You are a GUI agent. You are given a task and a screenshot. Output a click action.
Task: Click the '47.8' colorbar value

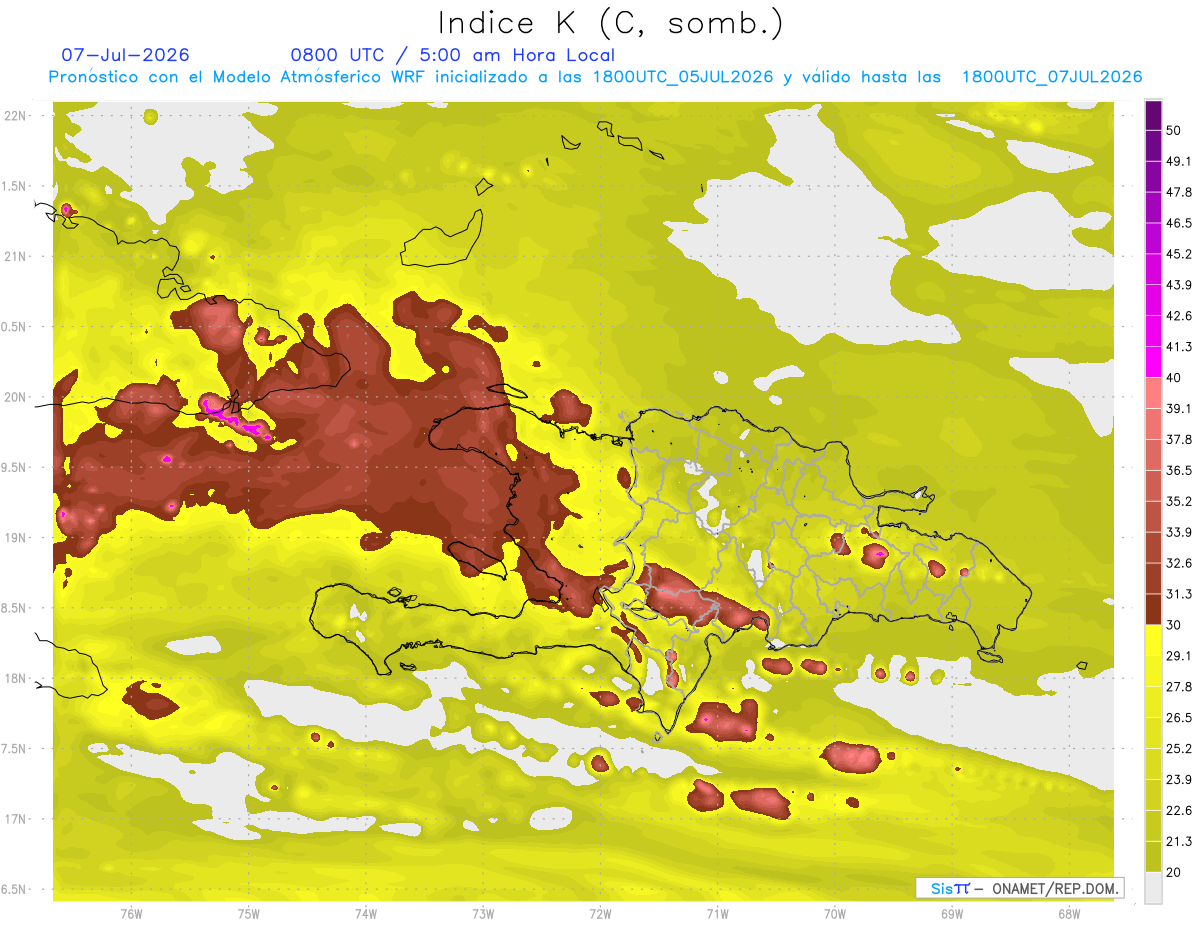(1179, 192)
